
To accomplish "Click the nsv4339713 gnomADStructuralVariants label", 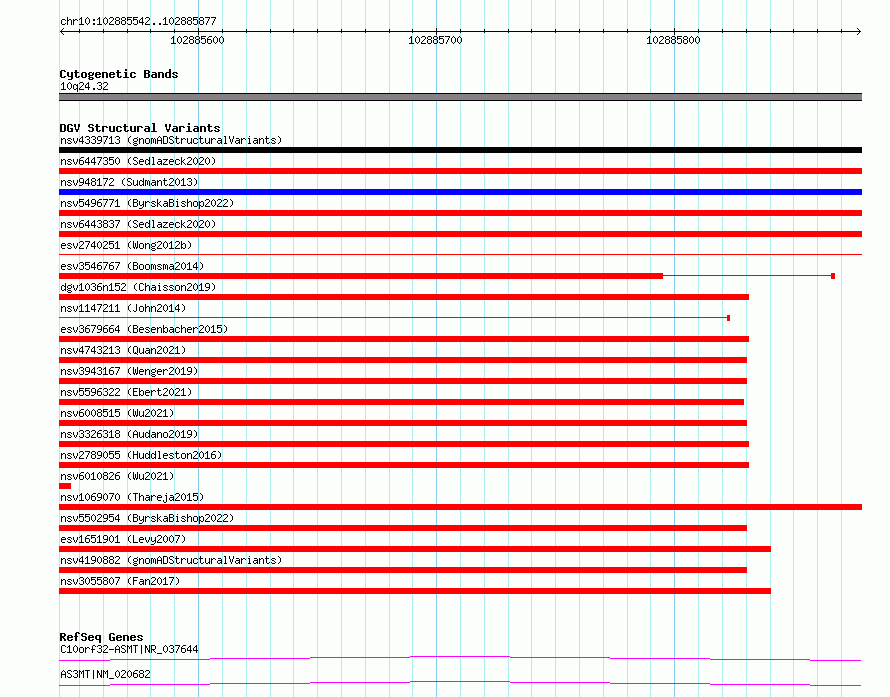I will coord(171,140).
